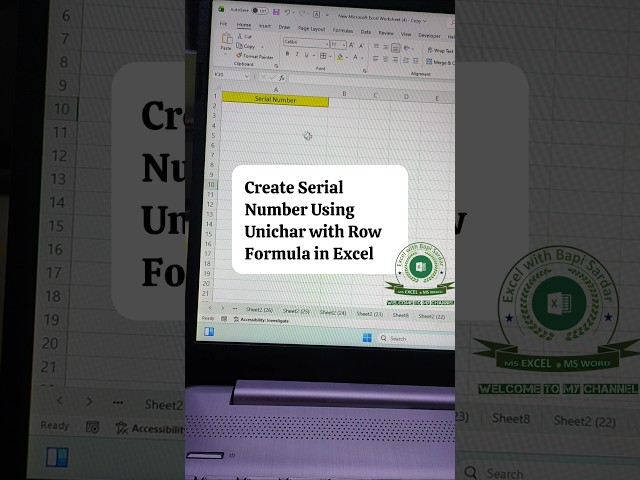Image resolution: width=640 pixels, height=480 pixels.
Task: Click the Insert Function fx icon
Action: 282,78
